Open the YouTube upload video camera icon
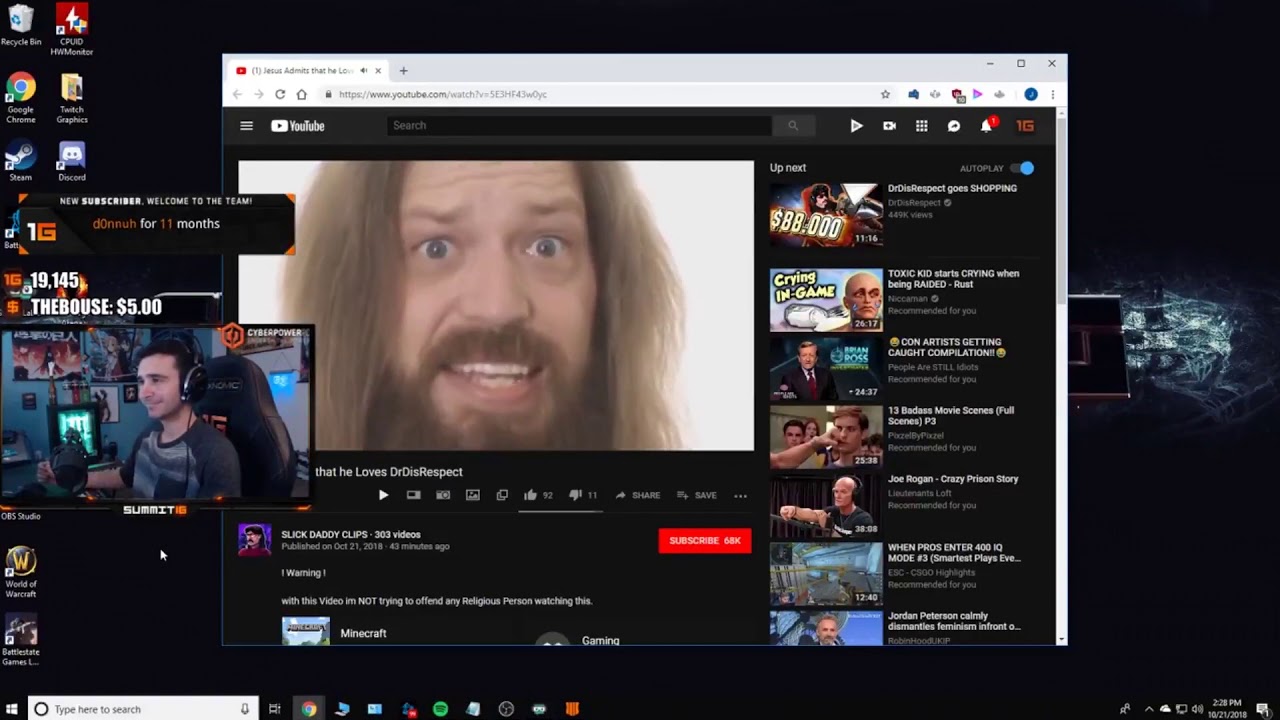The width and height of the screenshot is (1280, 720). tap(889, 126)
